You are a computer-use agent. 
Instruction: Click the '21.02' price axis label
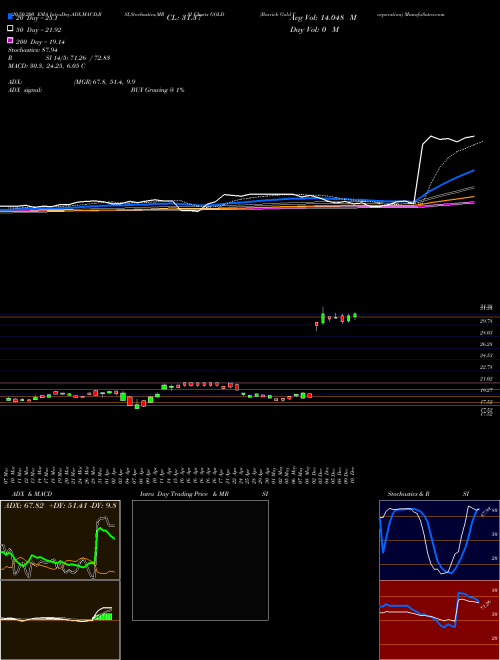click(x=487, y=379)
